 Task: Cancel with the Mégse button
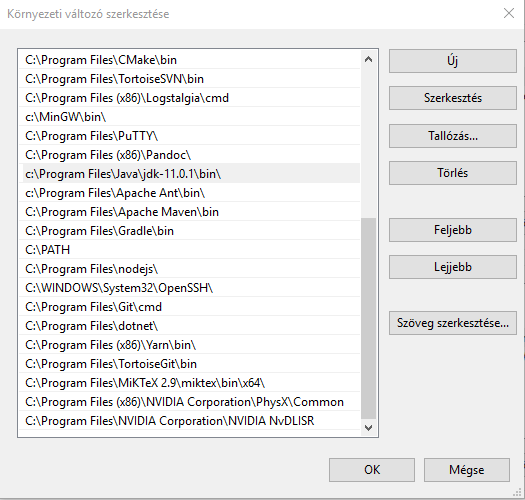pyautogui.click(x=467, y=470)
